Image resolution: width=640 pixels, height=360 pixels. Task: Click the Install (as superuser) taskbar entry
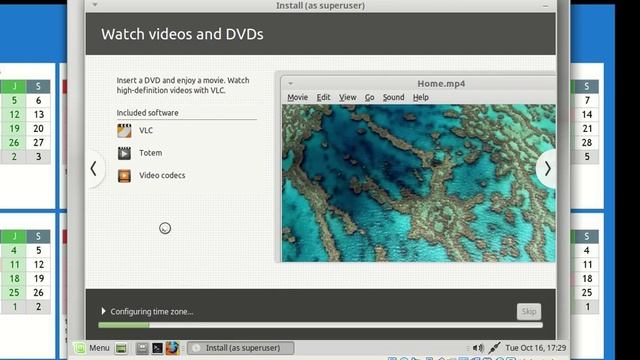[240, 348]
